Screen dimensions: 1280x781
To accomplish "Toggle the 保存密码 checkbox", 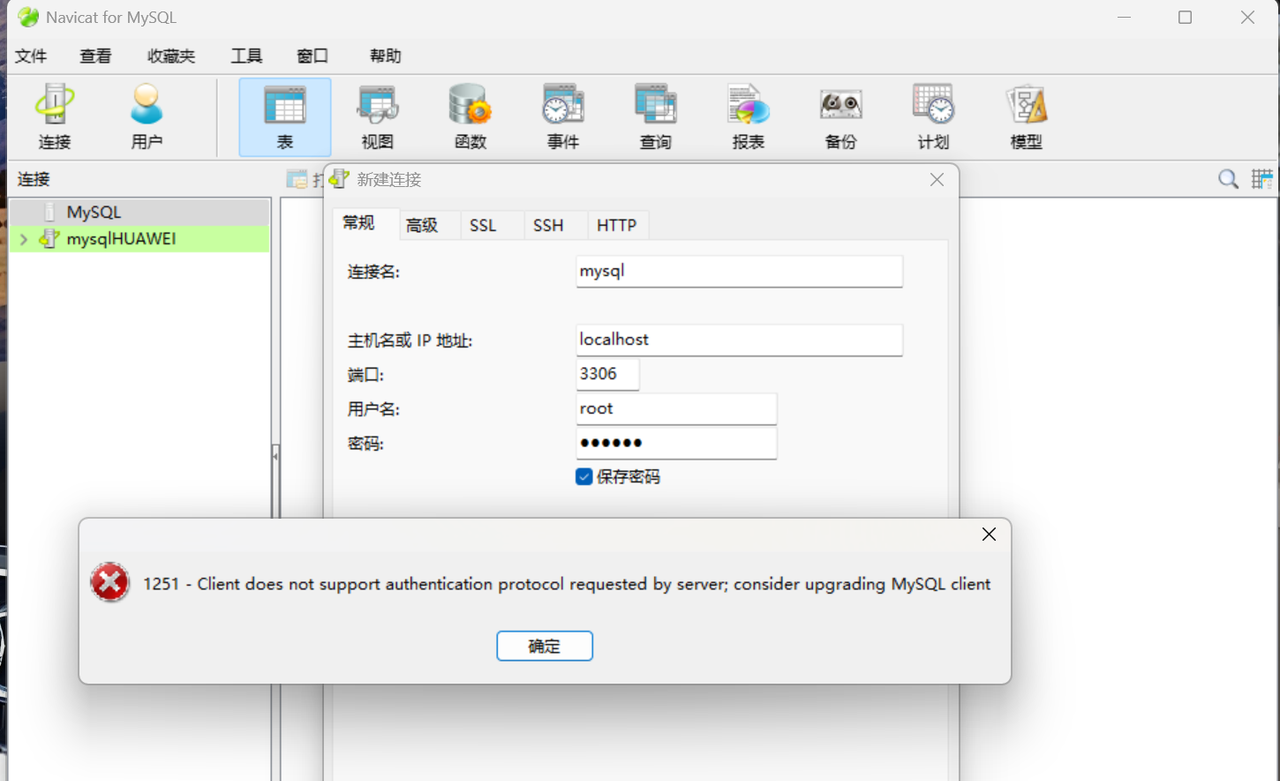I will [x=584, y=477].
